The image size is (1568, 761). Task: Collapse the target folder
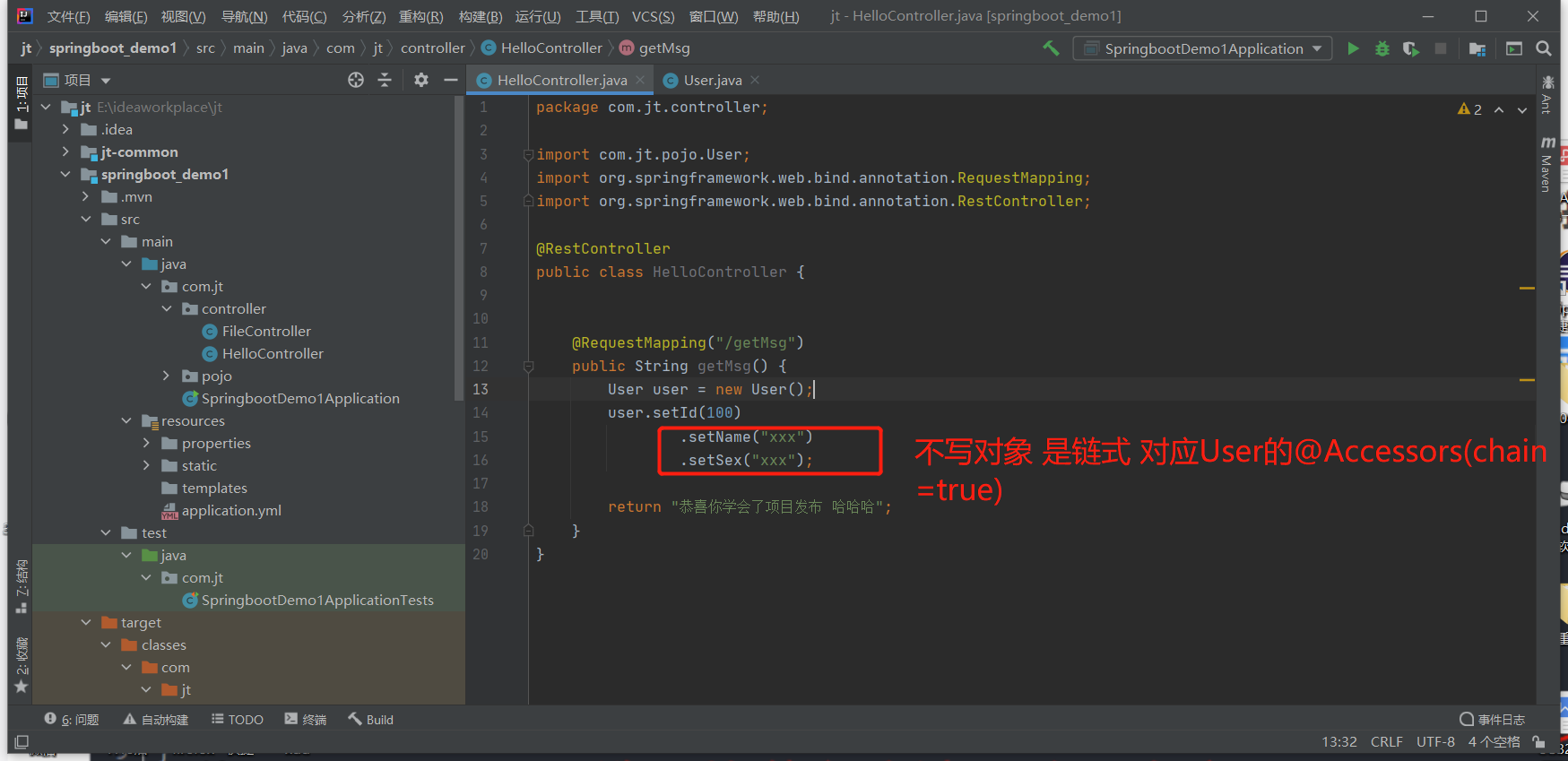click(86, 623)
